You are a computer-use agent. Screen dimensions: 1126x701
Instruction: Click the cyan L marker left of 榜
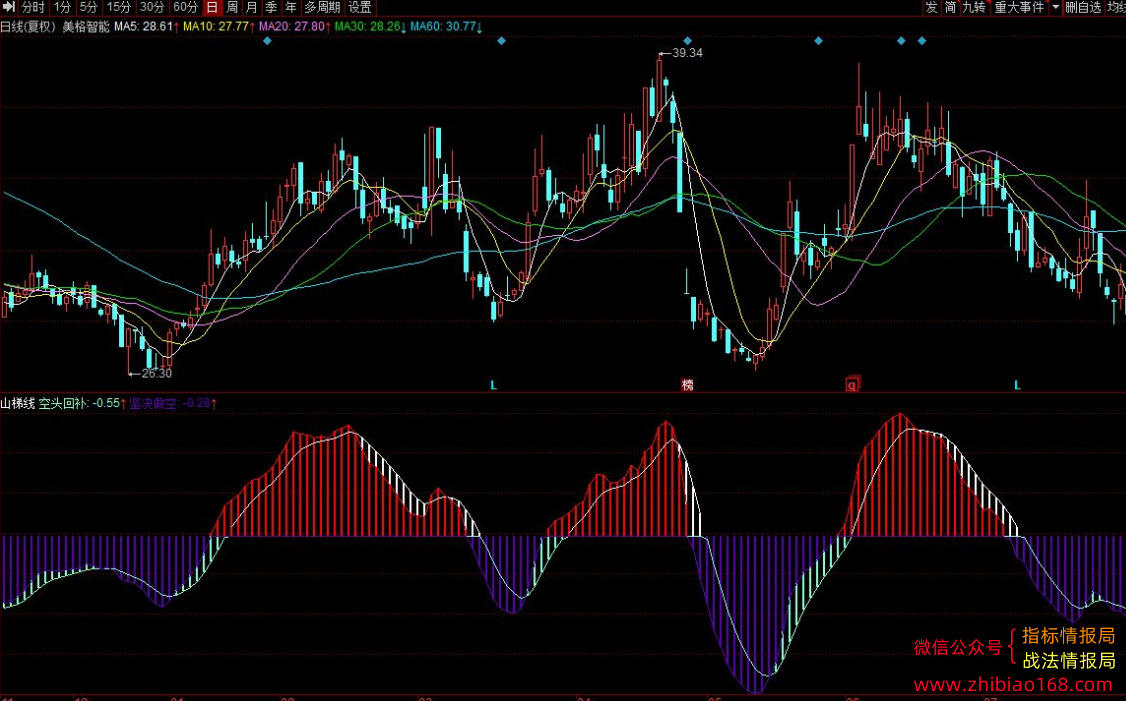(x=493, y=386)
